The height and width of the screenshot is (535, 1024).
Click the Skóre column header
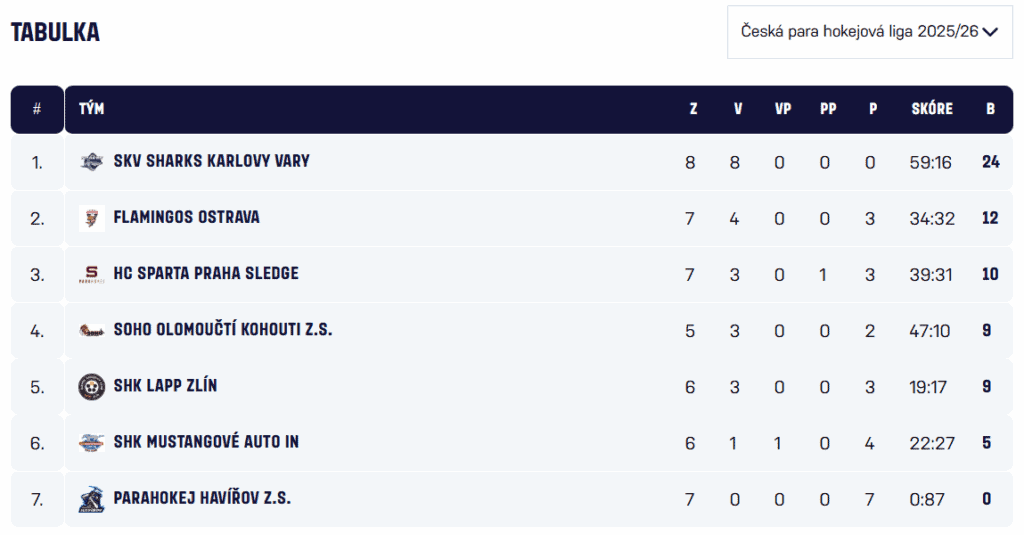tap(931, 109)
